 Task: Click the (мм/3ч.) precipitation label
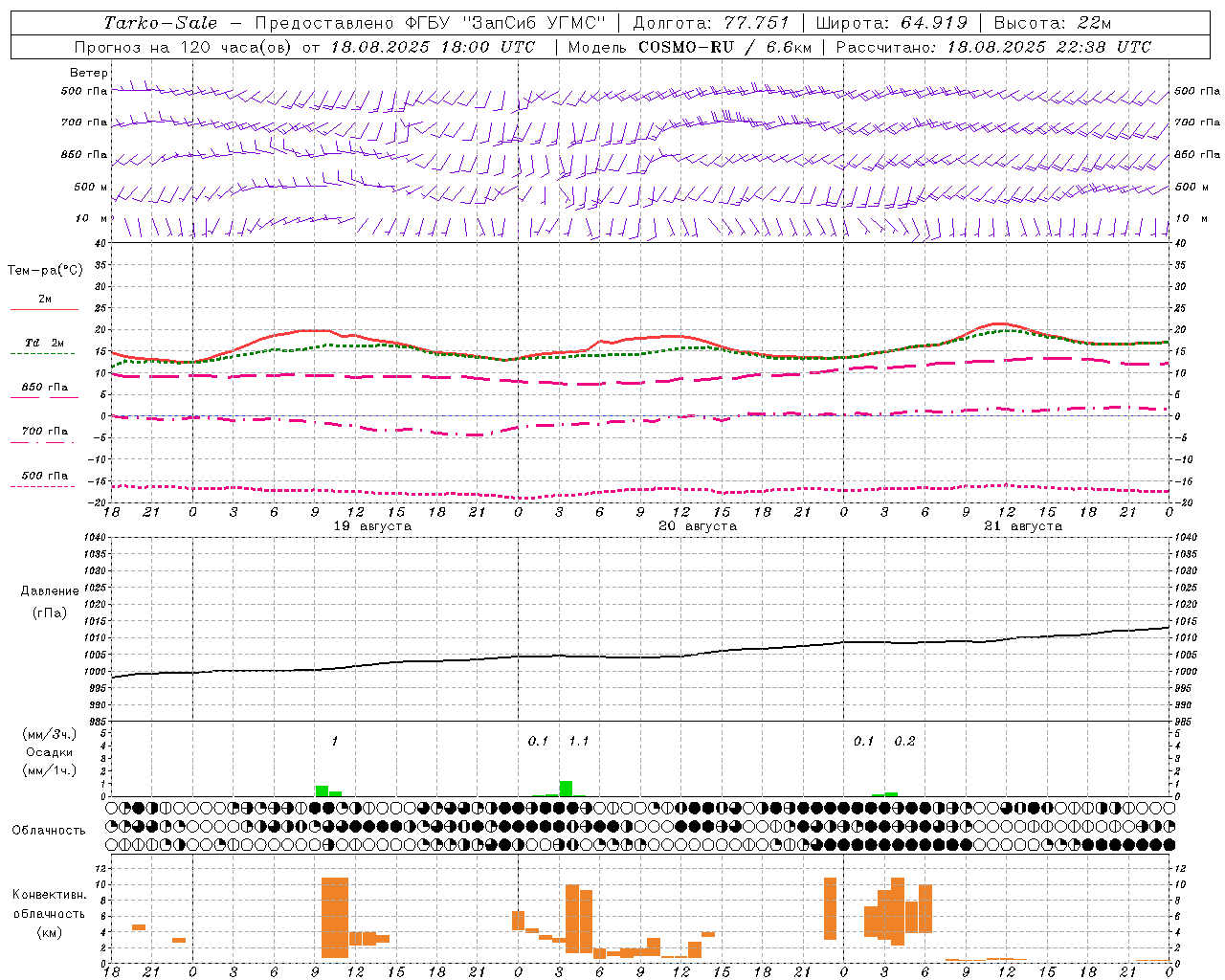50,734
